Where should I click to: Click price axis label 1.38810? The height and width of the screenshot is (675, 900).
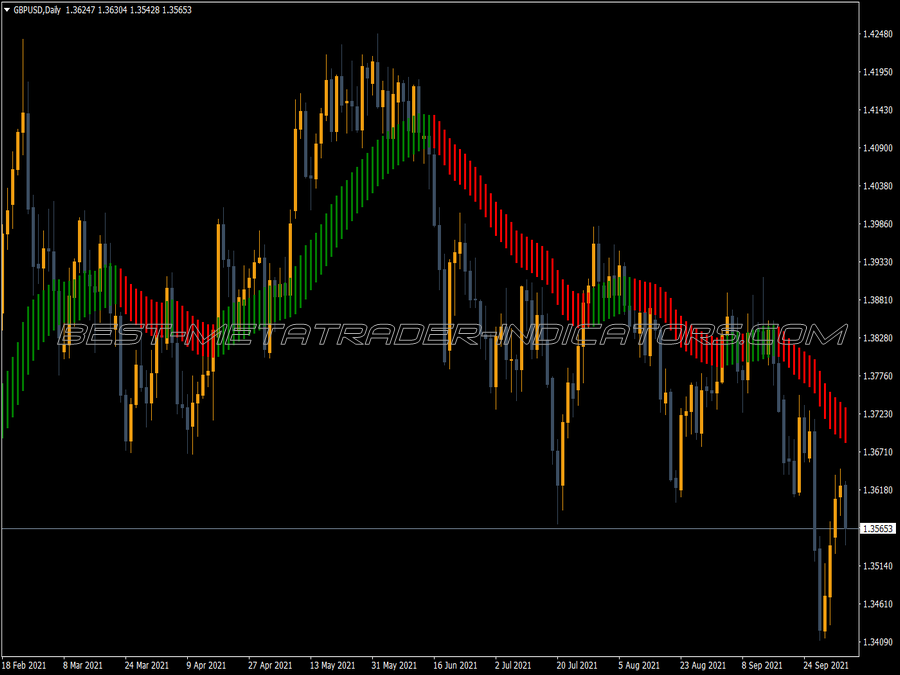[878, 300]
